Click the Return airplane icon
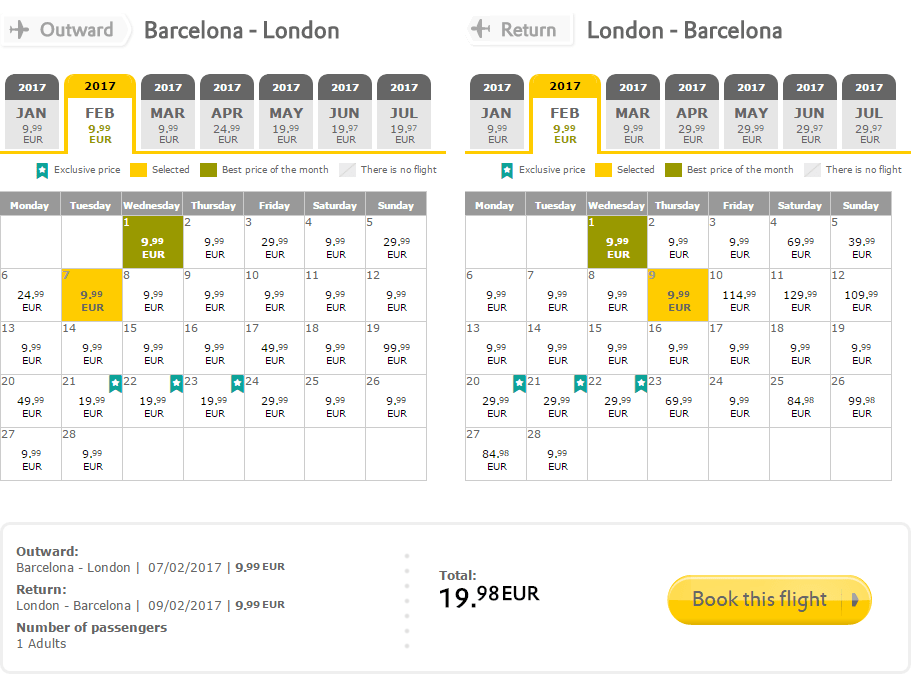Image resolution: width=920 pixels, height=679 pixels. coord(482,30)
